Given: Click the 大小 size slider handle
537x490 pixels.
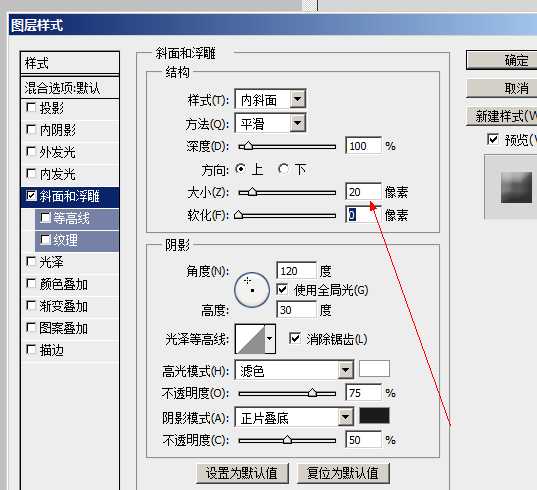Looking at the screenshot, I should (x=252, y=192).
